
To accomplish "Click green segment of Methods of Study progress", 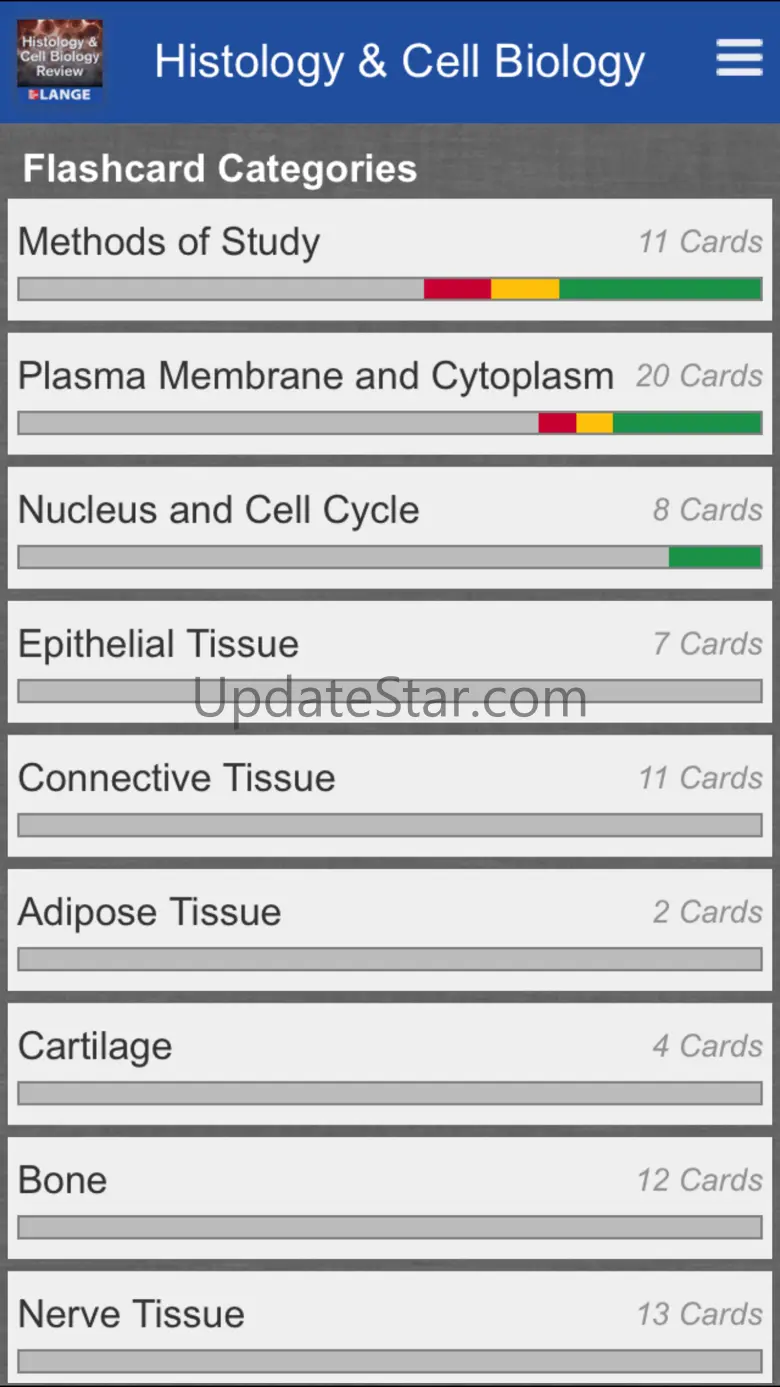I will [660, 289].
